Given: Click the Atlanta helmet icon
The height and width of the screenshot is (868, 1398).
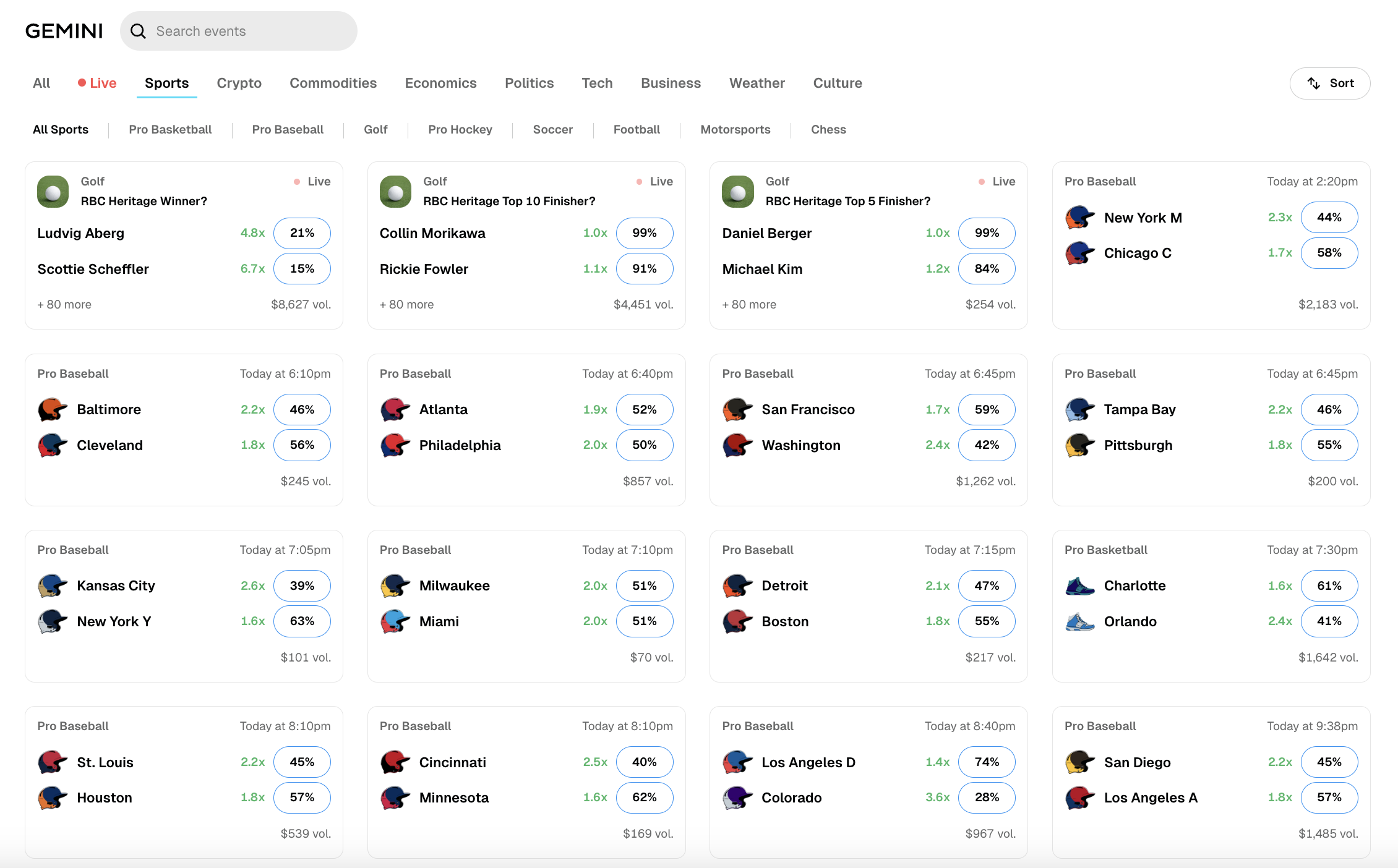Looking at the screenshot, I should tap(395, 409).
